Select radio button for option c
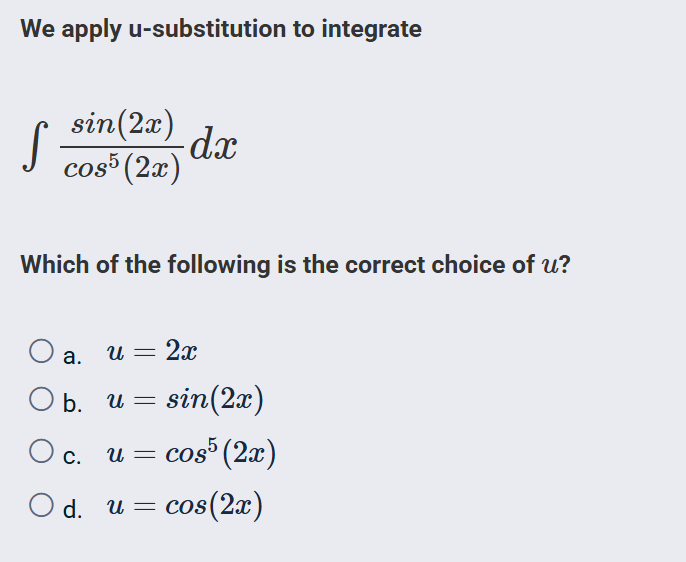The image size is (686, 562). click(41, 454)
